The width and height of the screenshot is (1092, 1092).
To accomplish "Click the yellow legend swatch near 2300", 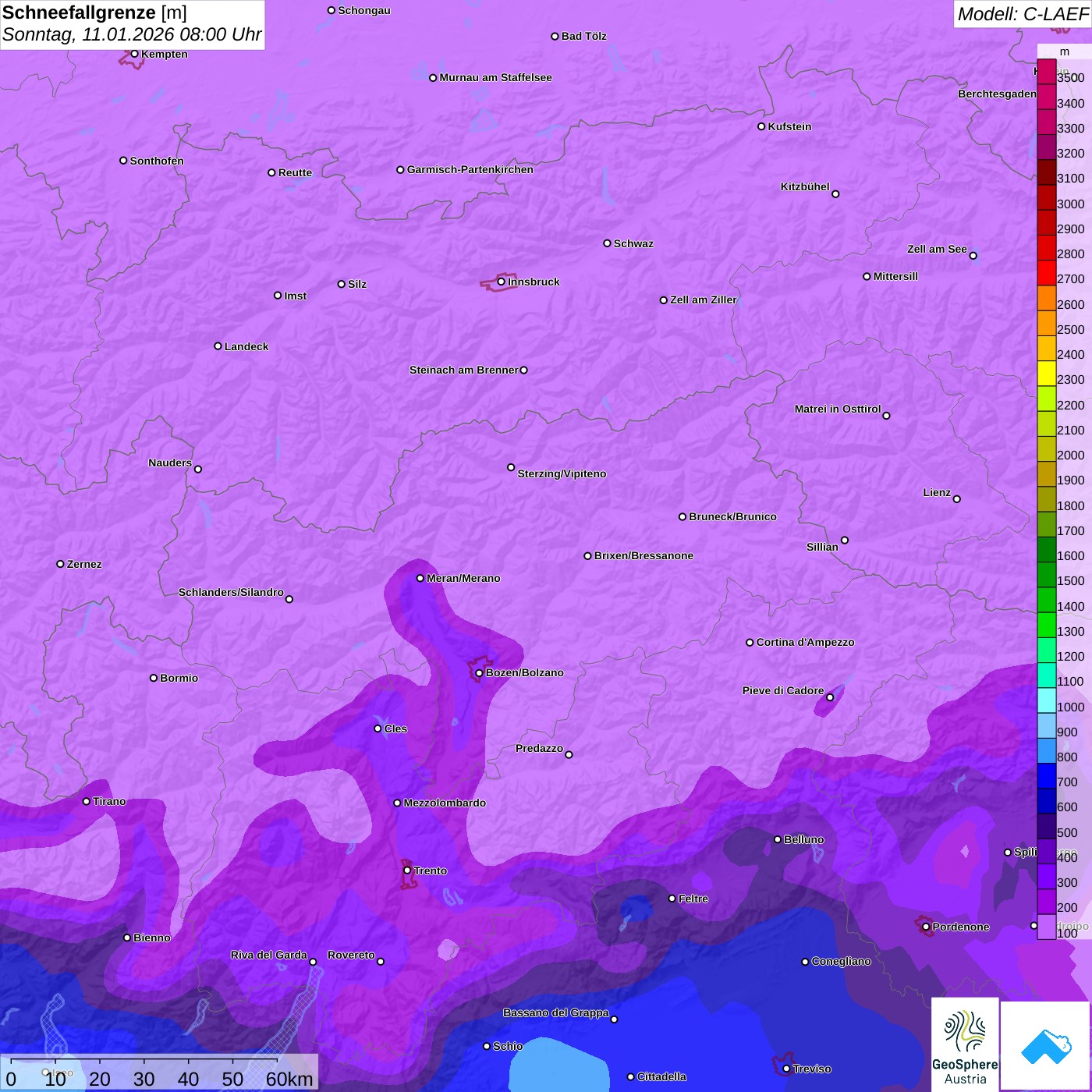I will coord(1046,374).
